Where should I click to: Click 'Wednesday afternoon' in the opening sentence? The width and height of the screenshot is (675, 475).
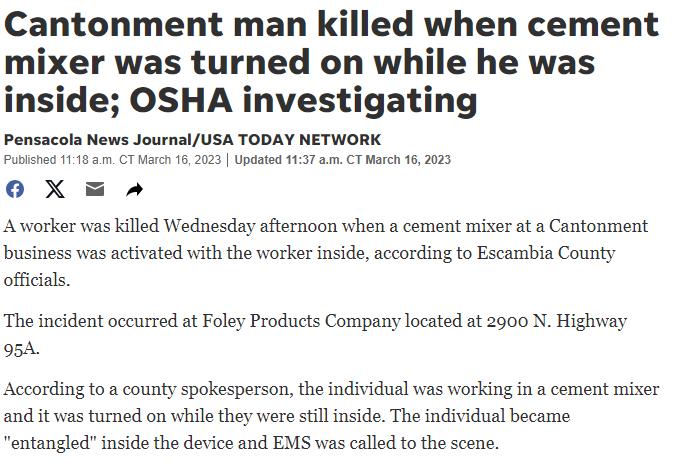pos(250,226)
